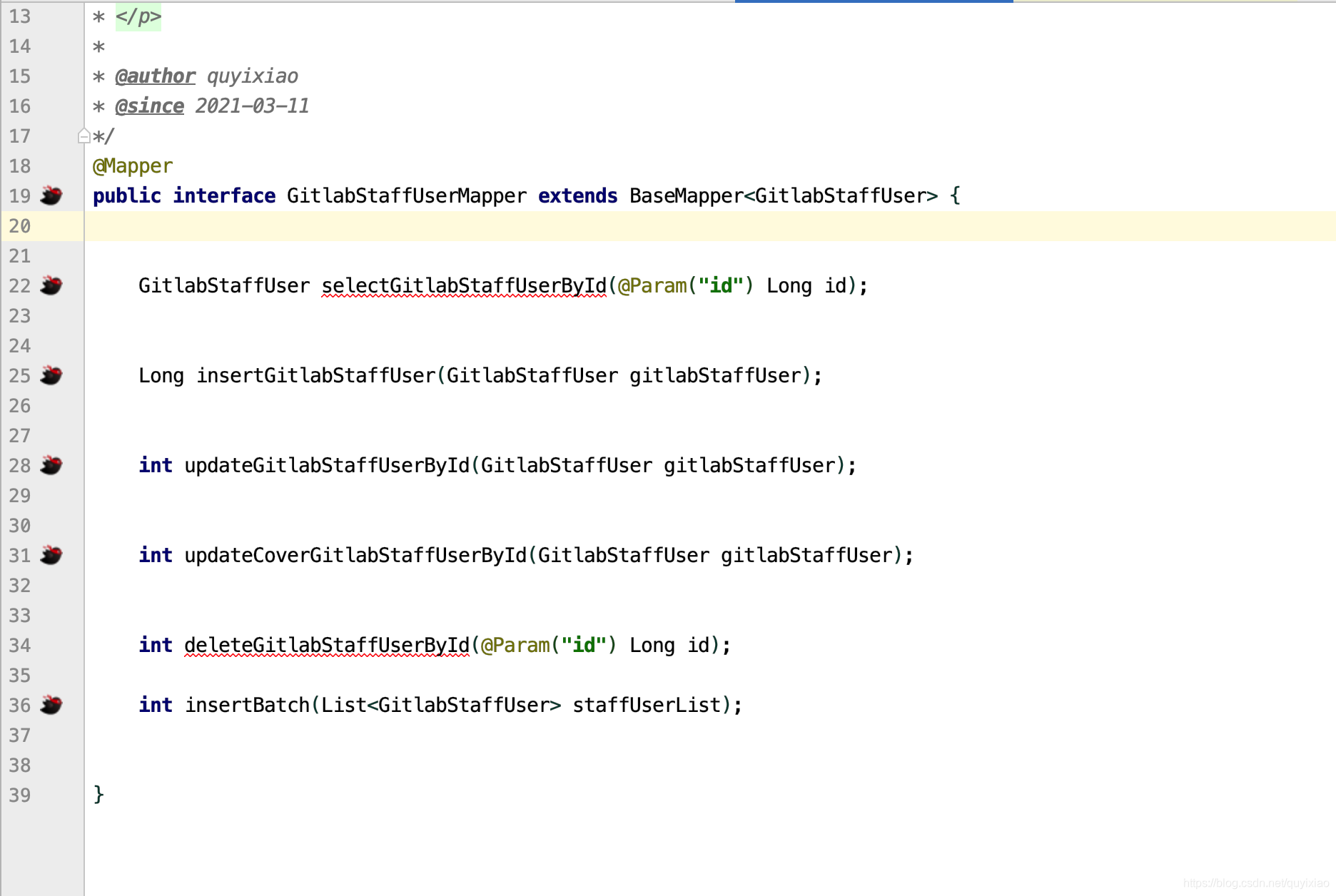Click the @Mapper annotation
Image resolution: width=1336 pixels, height=896 pixels.
click(x=133, y=166)
